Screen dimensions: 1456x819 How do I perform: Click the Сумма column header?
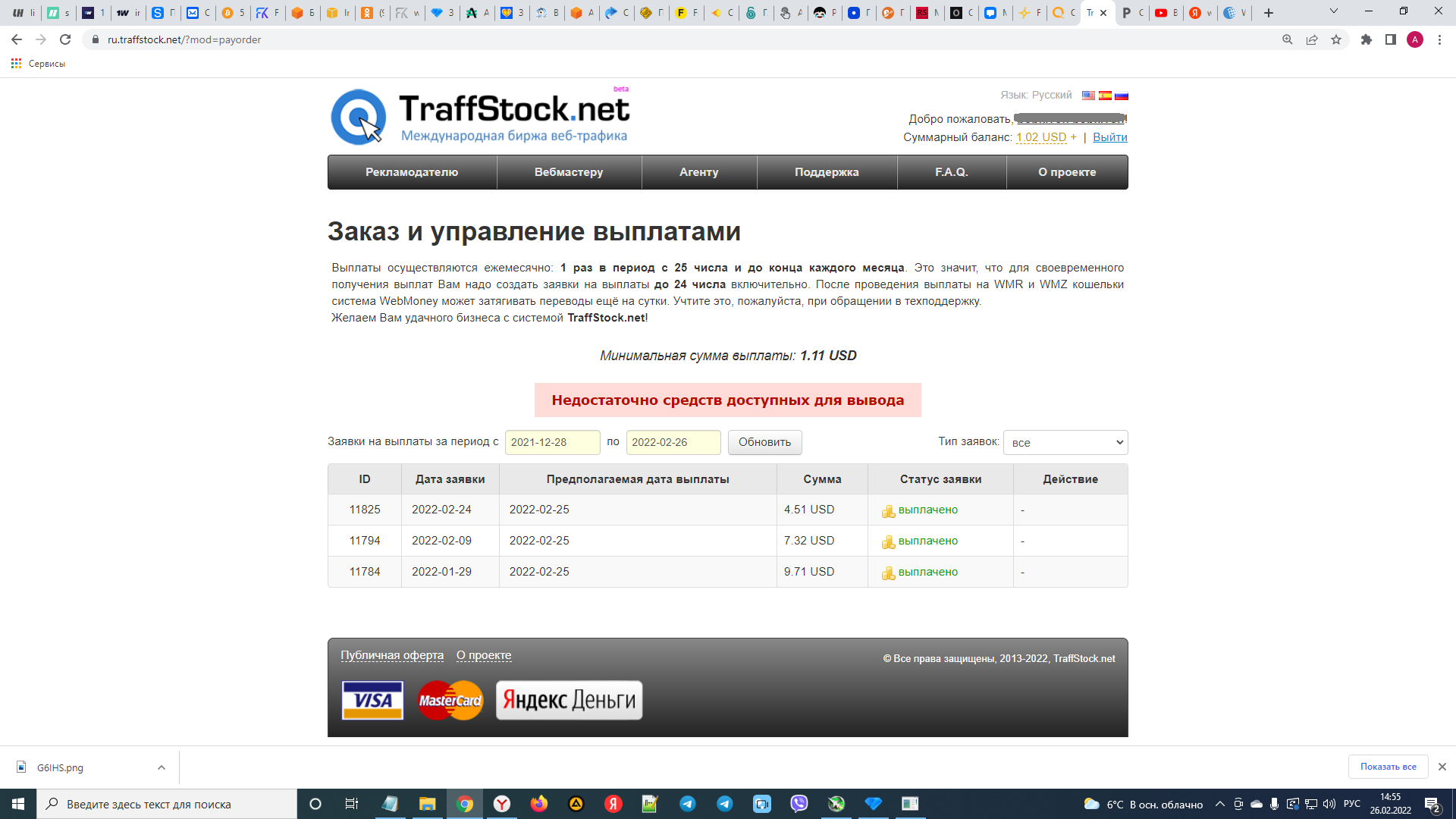click(822, 479)
